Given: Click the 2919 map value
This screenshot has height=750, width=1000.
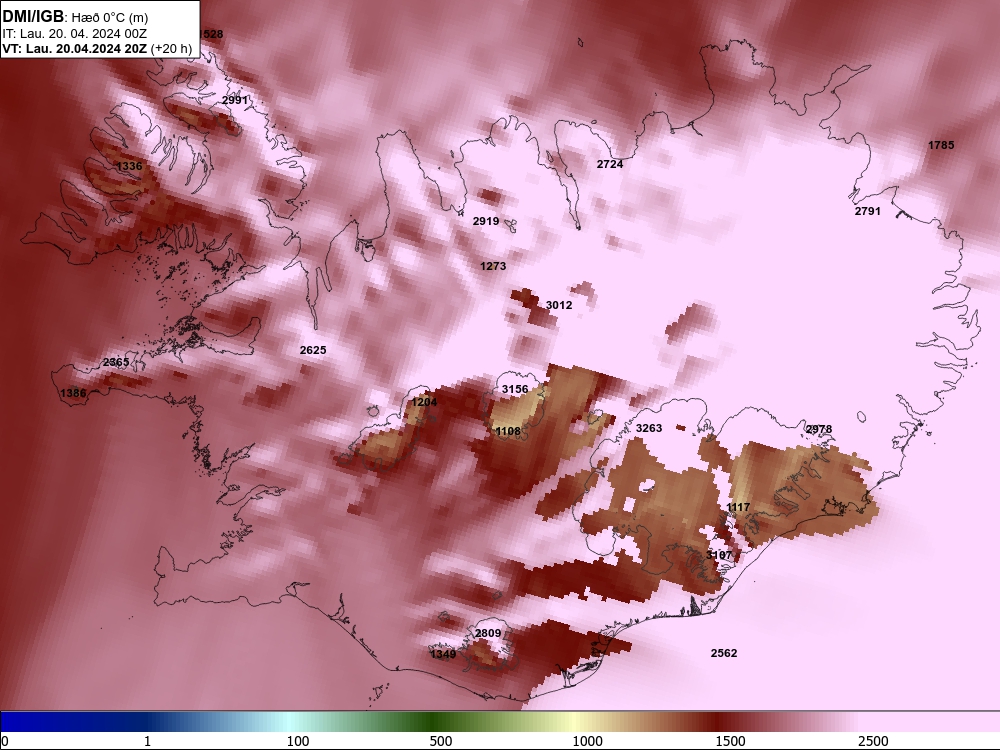Looking at the screenshot, I should pyautogui.click(x=486, y=221).
